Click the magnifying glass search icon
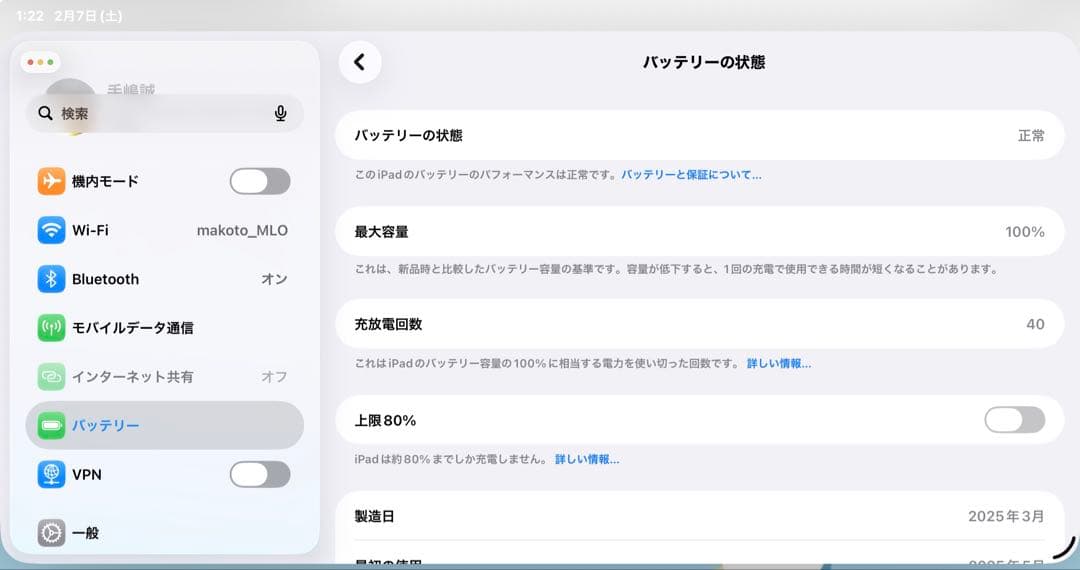The height and width of the screenshot is (570, 1080). click(45, 113)
